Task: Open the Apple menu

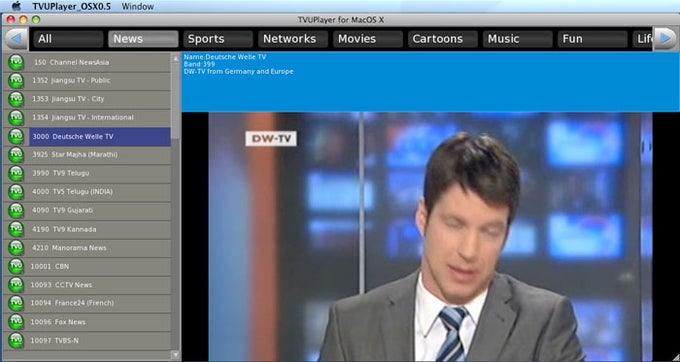Action: tap(16, 6)
